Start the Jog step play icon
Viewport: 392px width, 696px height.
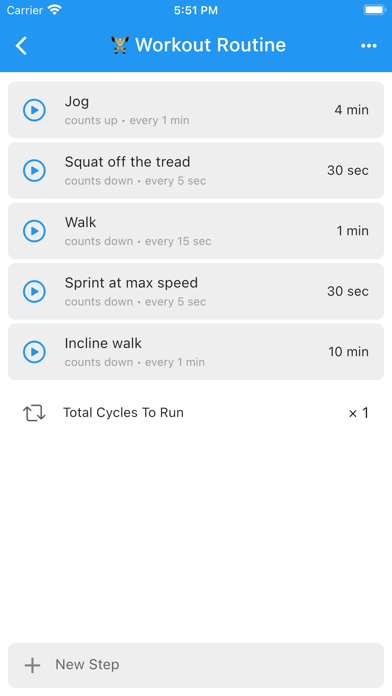click(34, 110)
